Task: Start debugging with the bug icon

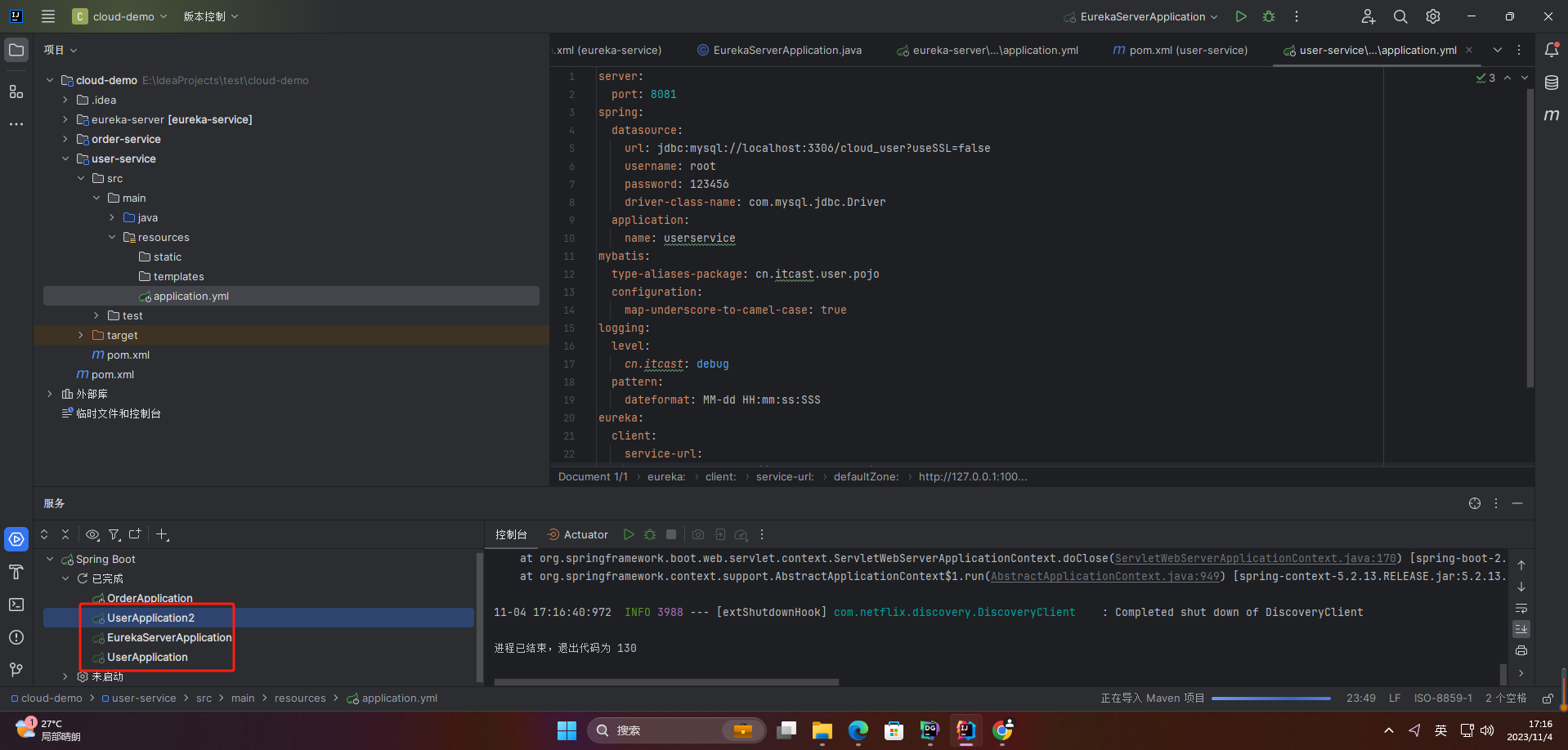Action: click(1269, 16)
